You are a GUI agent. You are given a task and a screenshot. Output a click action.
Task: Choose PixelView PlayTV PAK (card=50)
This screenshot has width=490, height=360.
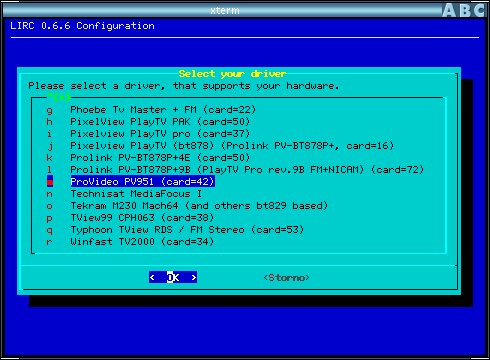(x=160, y=122)
